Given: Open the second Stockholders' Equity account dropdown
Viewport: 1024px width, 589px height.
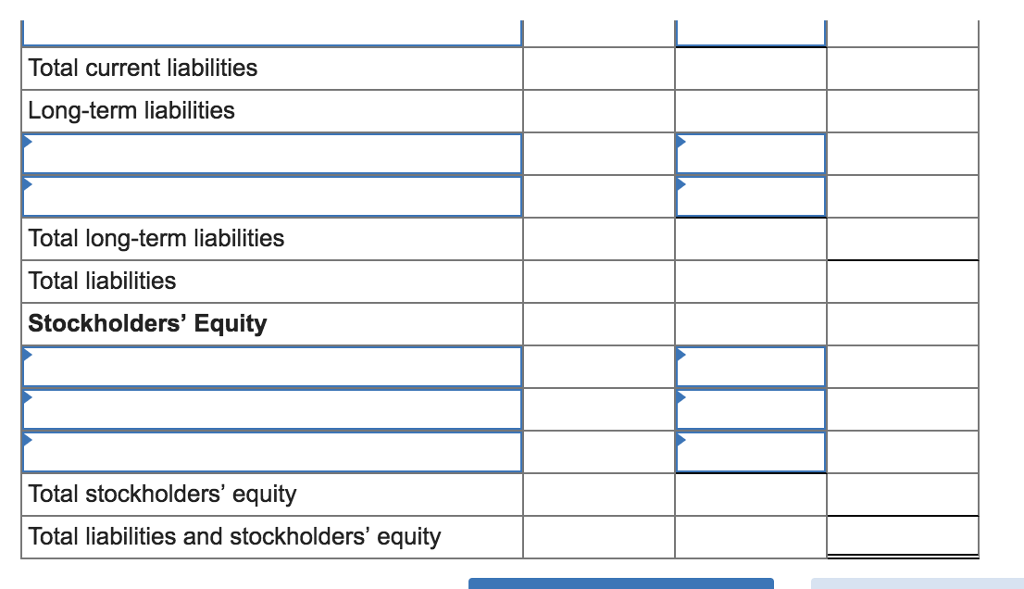Looking at the screenshot, I should 270,409.
